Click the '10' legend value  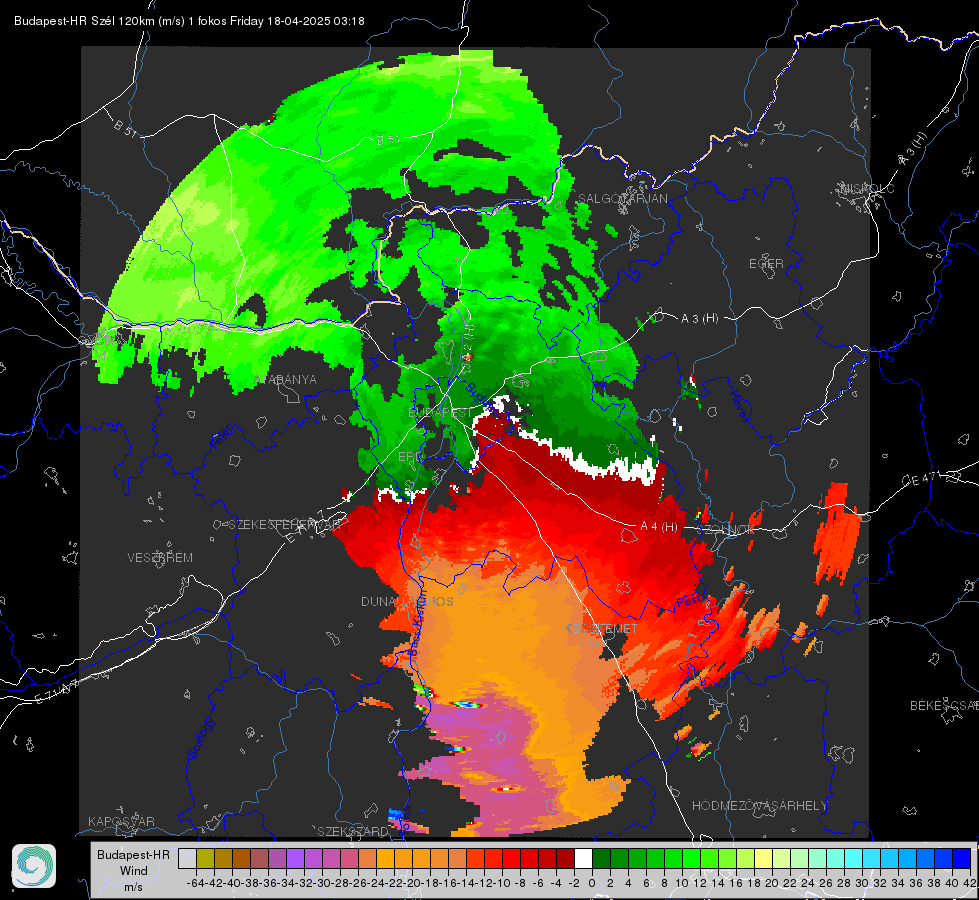click(682, 883)
